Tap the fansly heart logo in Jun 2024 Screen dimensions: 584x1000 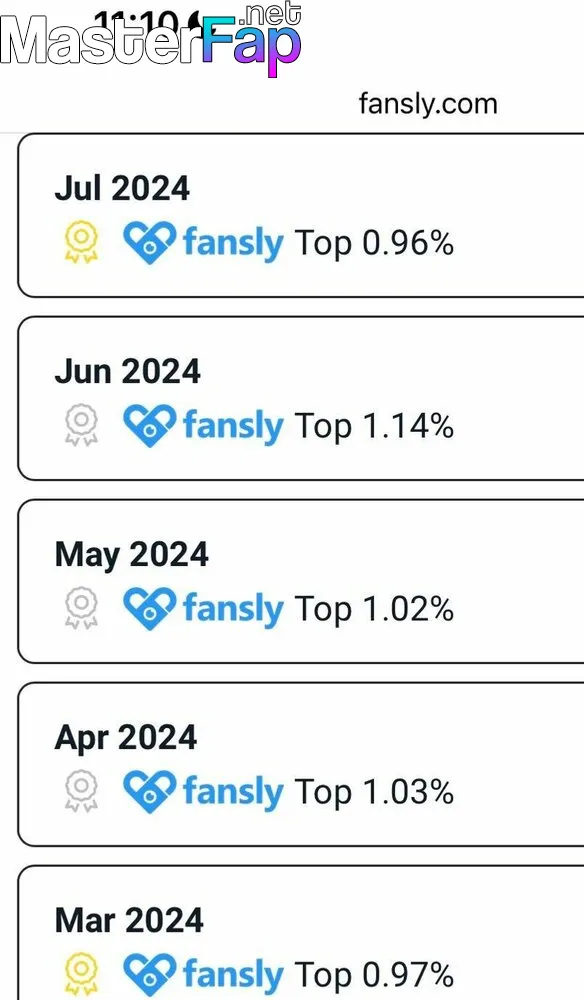tap(149, 425)
